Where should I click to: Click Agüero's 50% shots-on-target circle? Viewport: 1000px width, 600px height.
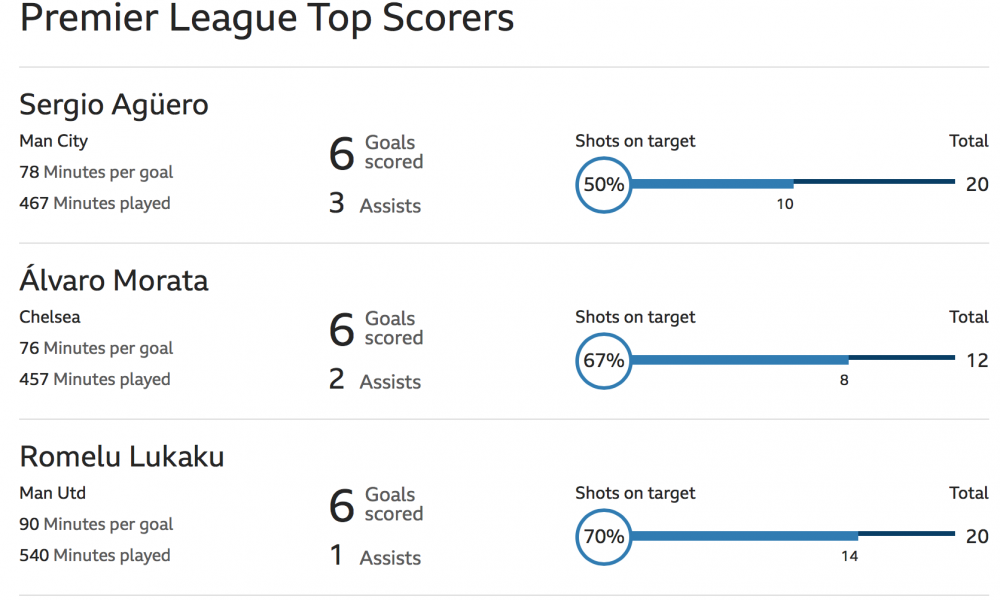click(603, 185)
